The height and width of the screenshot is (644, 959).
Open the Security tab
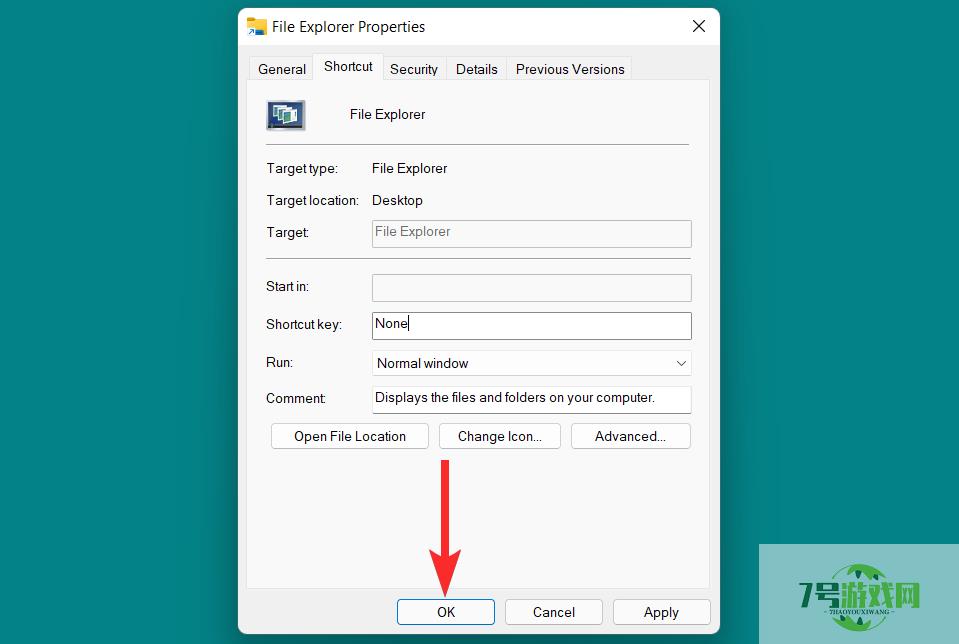414,69
